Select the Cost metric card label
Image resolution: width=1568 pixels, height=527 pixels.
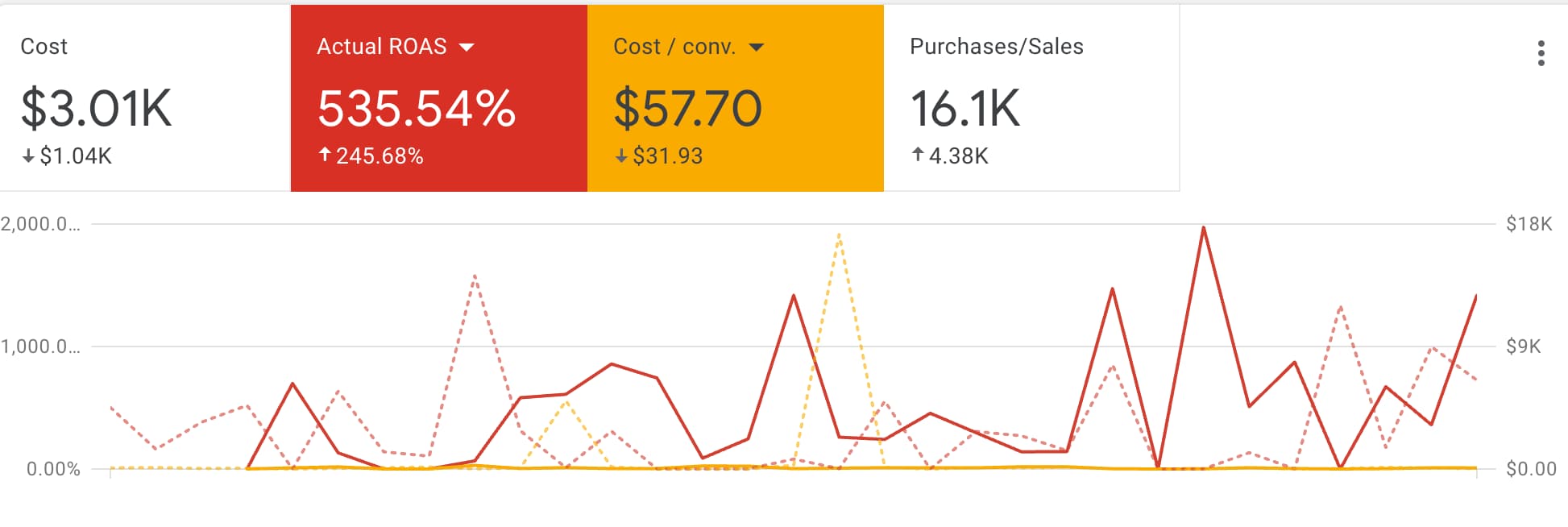pos(44,47)
